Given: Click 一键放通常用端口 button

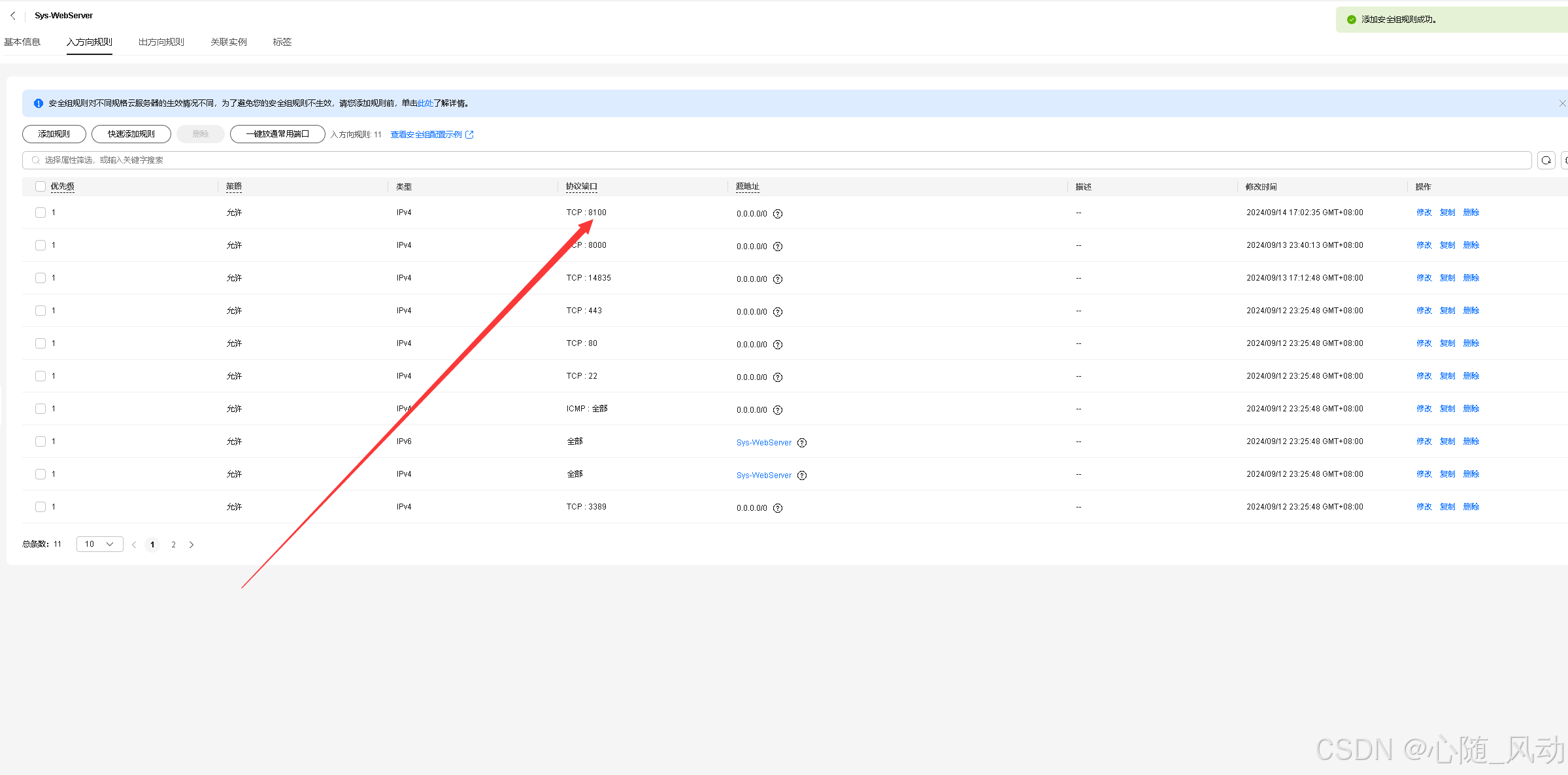Looking at the screenshot, I should click(277, 134).
